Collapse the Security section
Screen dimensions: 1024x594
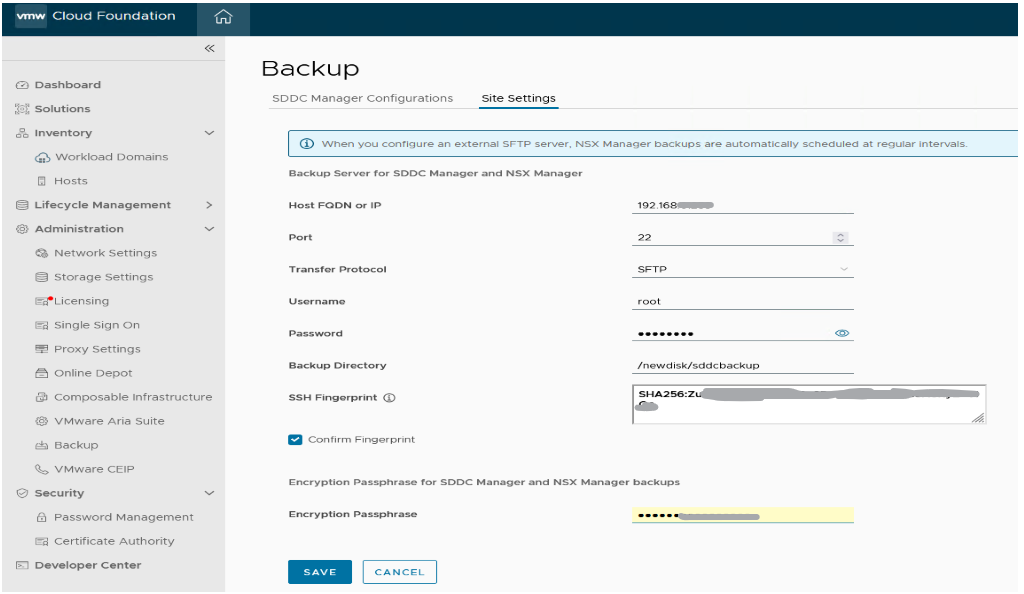click(209, 493)
